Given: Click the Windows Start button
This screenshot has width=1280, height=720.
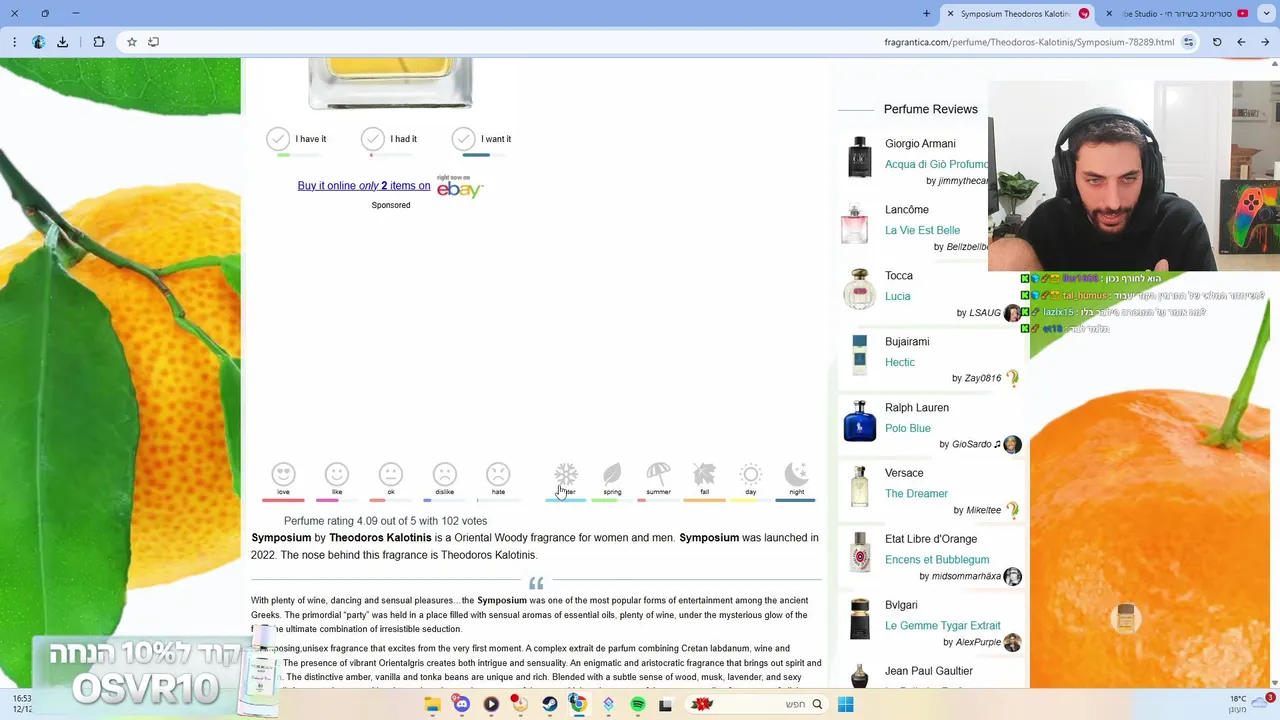Looking at the screenshot, I should pyautogui.click(x=845, y=705).
